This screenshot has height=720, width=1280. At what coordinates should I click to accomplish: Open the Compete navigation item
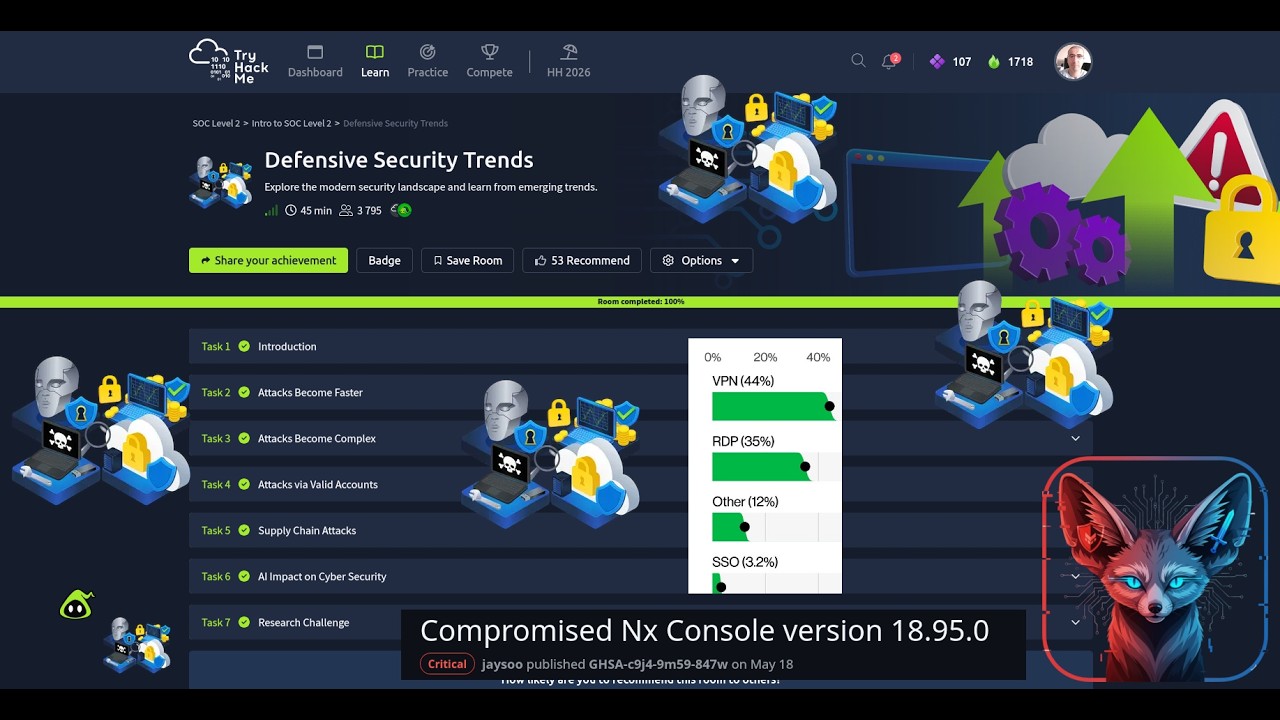489,61
